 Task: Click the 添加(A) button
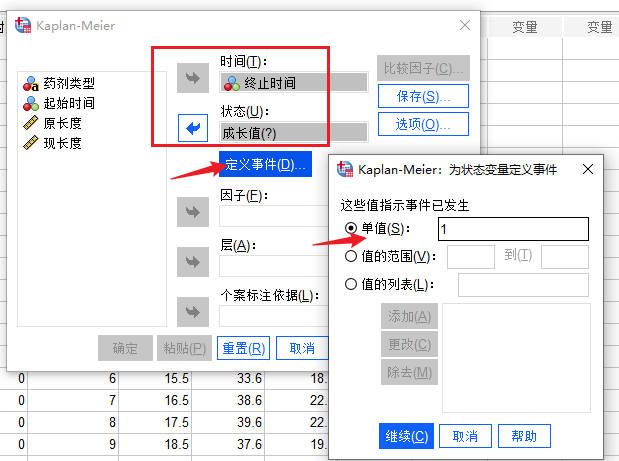(409, 316)
